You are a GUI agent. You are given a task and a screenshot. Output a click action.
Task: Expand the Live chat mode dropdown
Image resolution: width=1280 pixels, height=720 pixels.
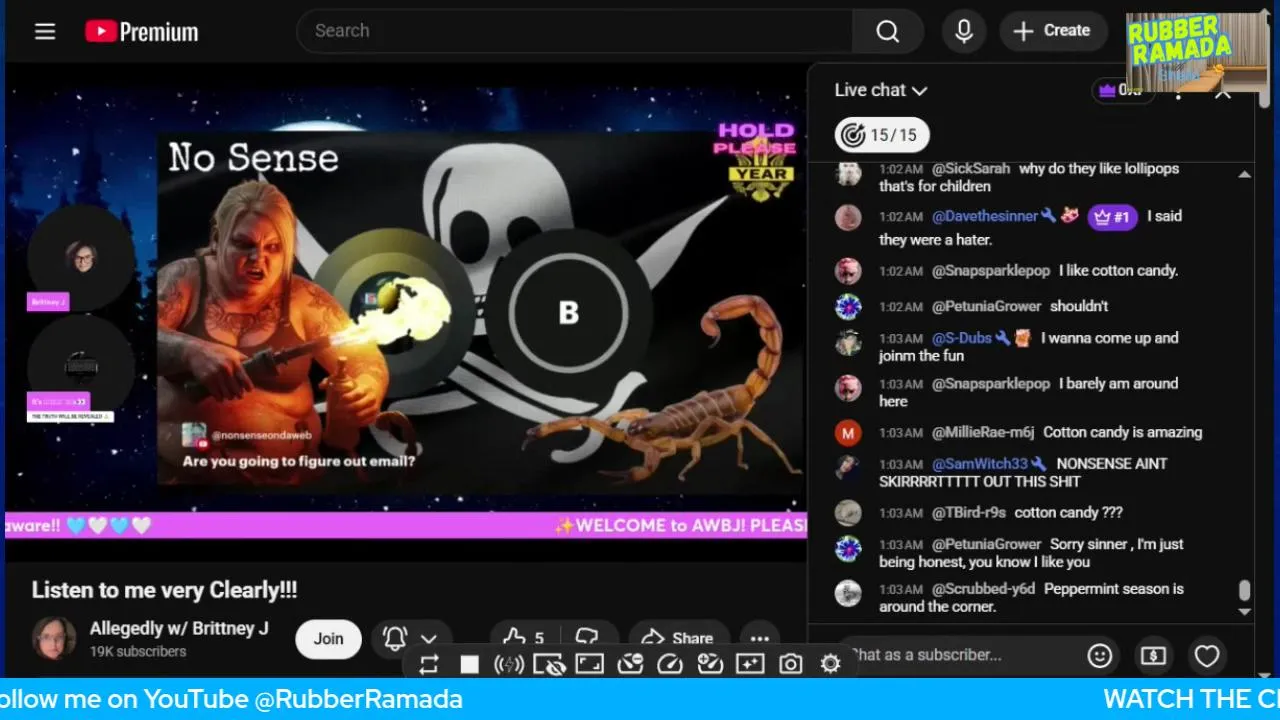[881, 90]
